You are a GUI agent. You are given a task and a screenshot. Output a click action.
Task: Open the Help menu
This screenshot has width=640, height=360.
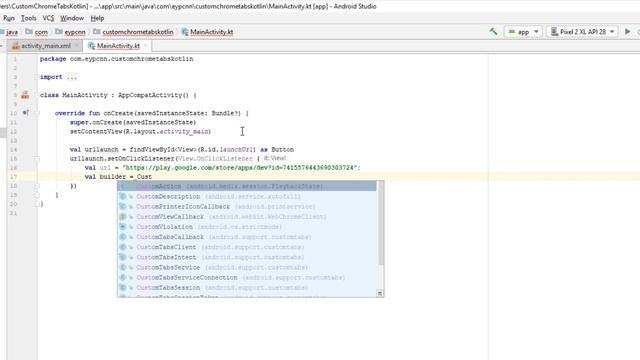97,18
